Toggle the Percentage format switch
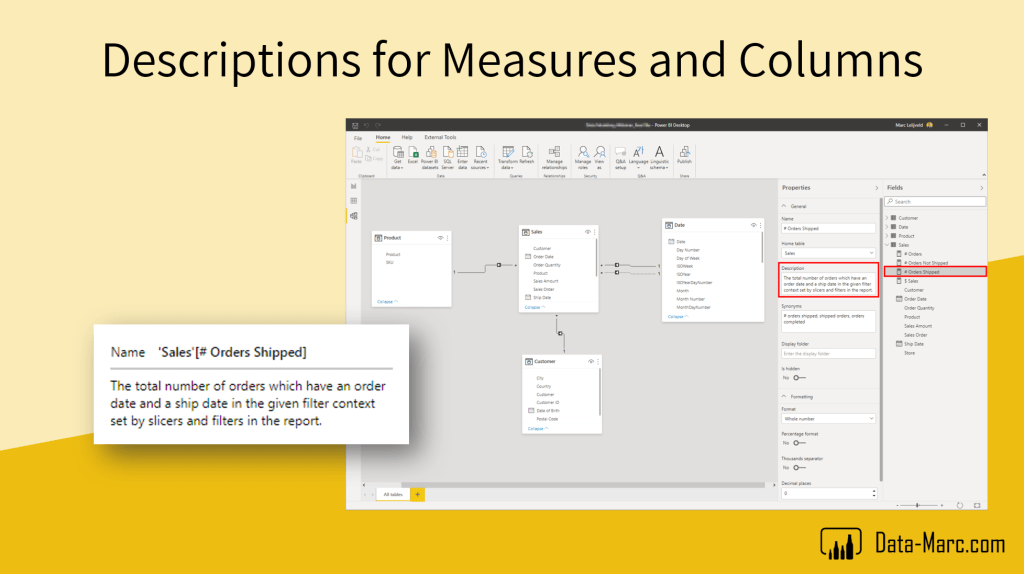Viewport: 1024px width, 574px height. [x=799, y=443]
